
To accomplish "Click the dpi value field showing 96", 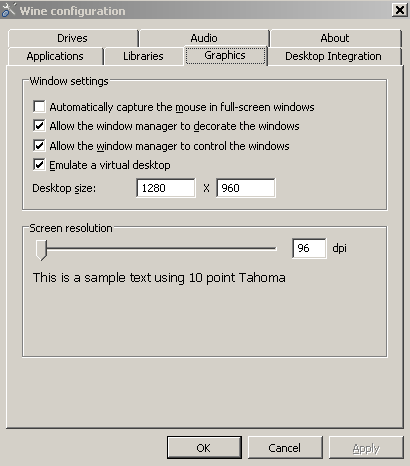I will tap(309, 248).
